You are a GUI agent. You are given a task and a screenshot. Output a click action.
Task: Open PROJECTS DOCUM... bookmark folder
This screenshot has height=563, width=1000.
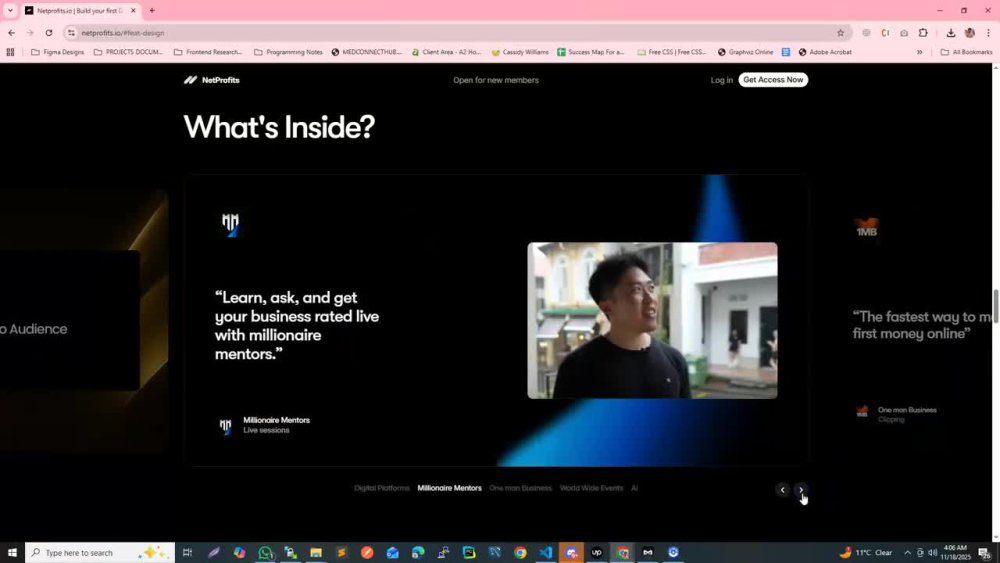pos(128,52)
